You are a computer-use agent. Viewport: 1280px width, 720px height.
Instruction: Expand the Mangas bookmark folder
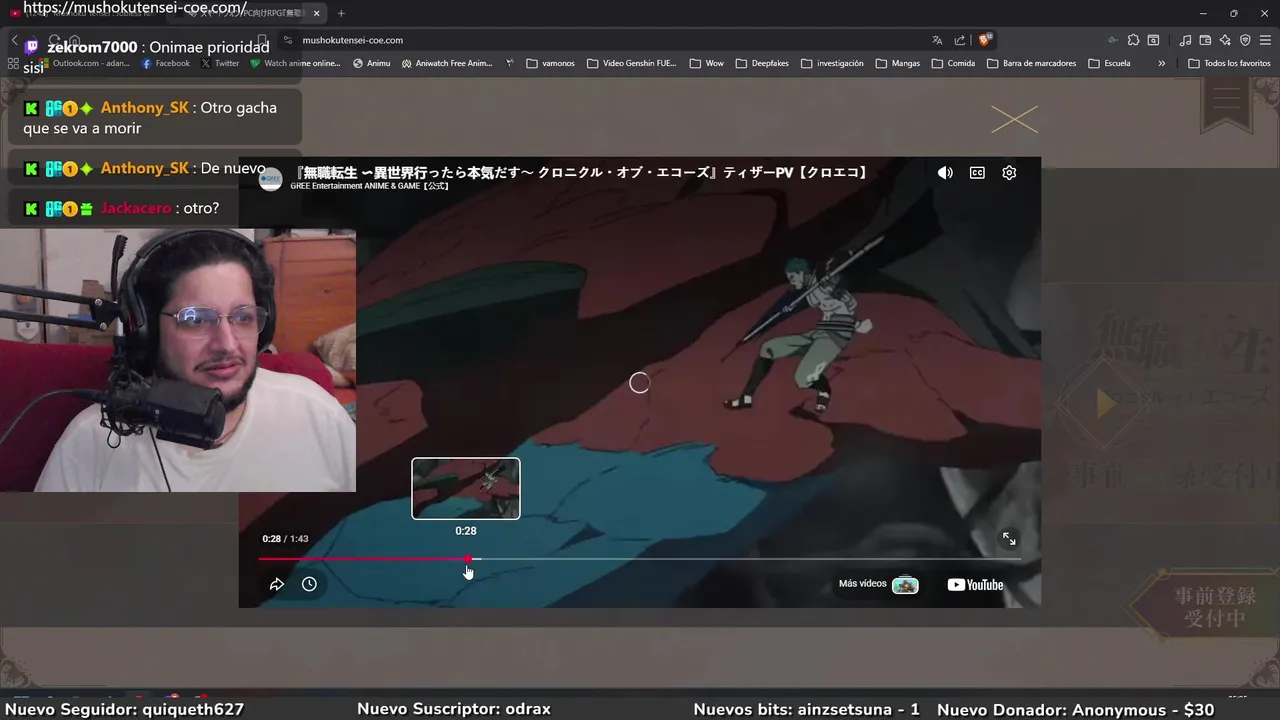coord(898,63)
